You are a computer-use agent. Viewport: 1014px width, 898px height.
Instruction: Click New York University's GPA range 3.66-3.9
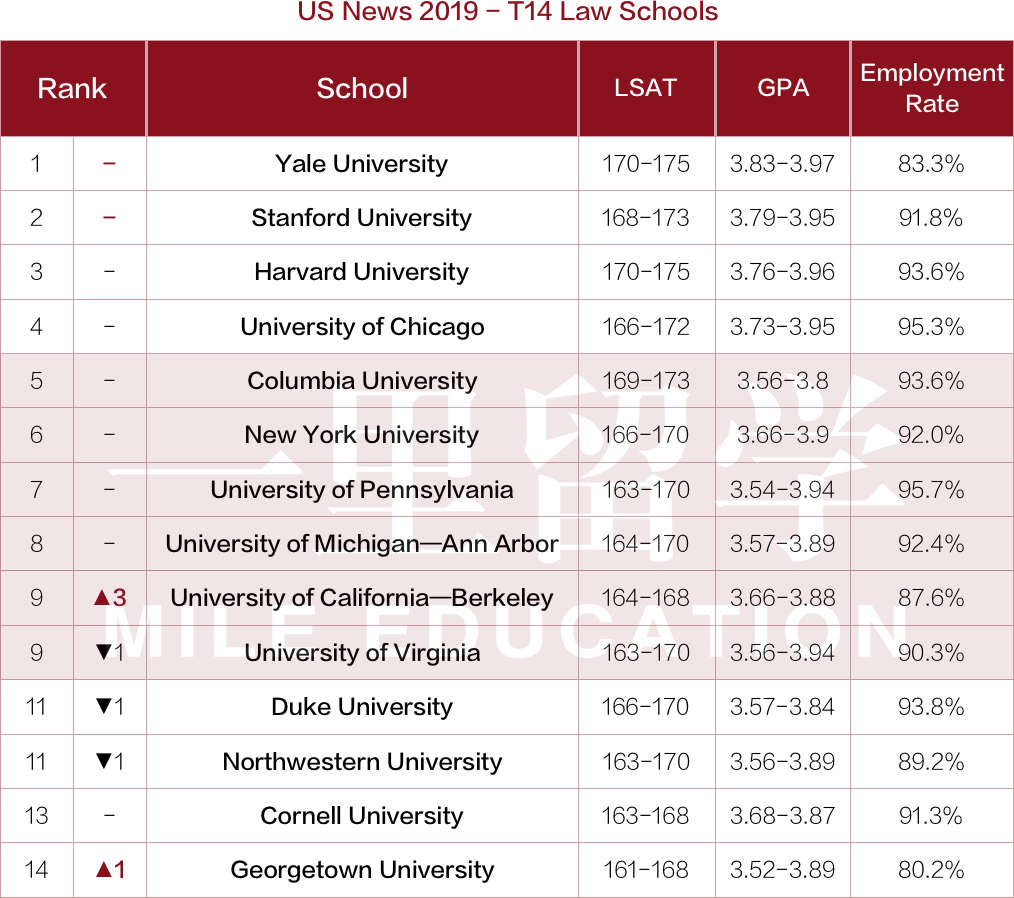coord(783,435)
